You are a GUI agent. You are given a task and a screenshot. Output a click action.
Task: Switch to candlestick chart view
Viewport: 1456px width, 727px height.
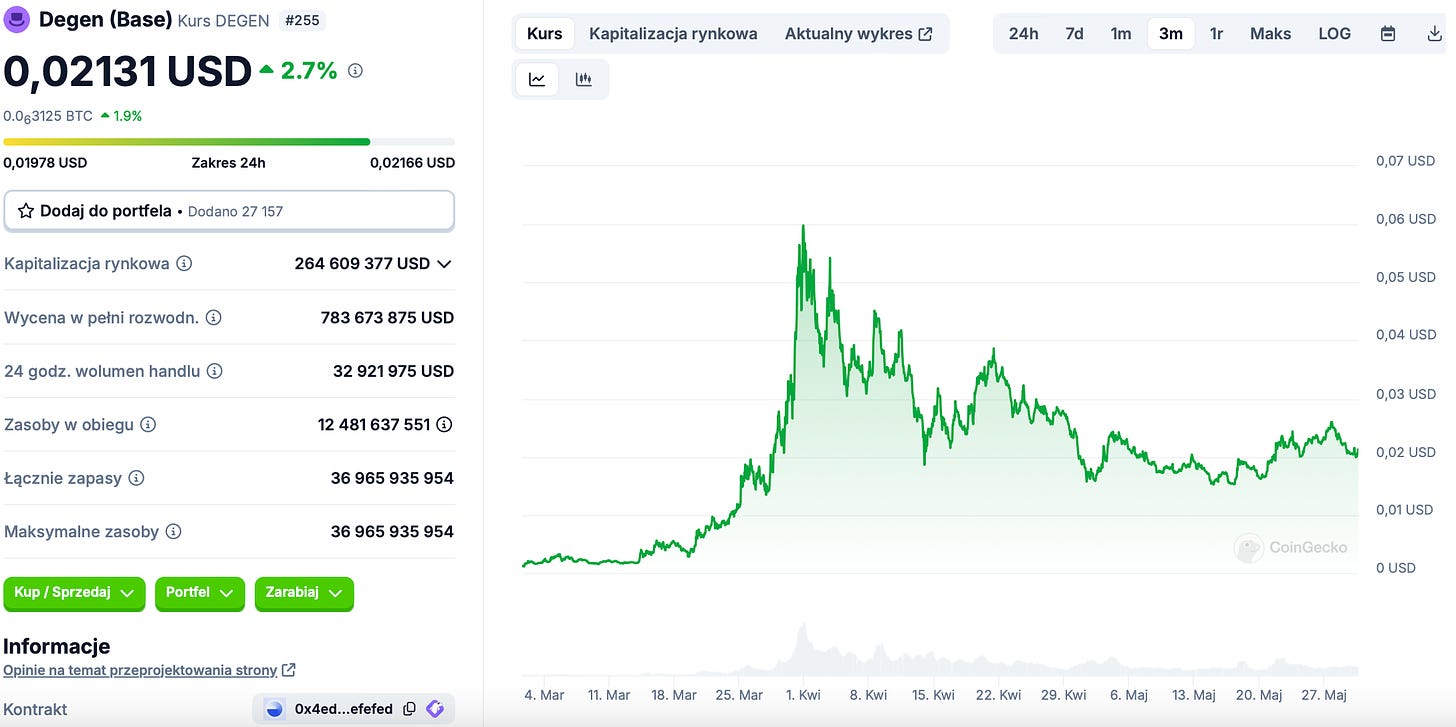[x=584, y=80]
